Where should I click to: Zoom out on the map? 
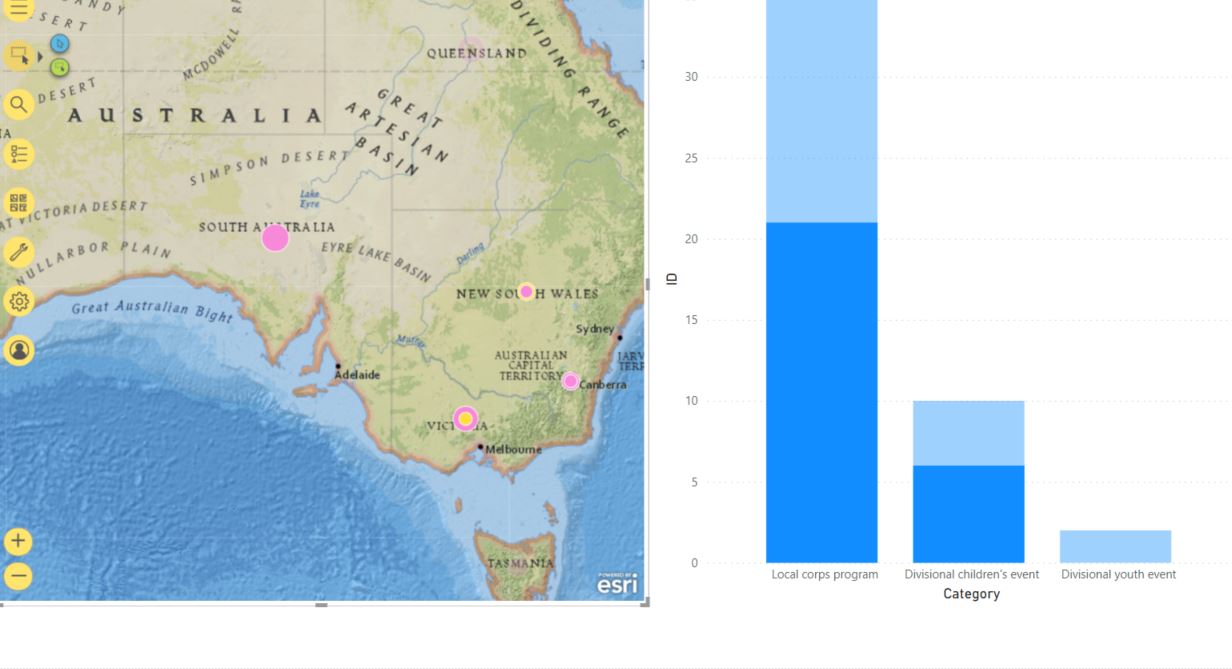tap(18, 576)
